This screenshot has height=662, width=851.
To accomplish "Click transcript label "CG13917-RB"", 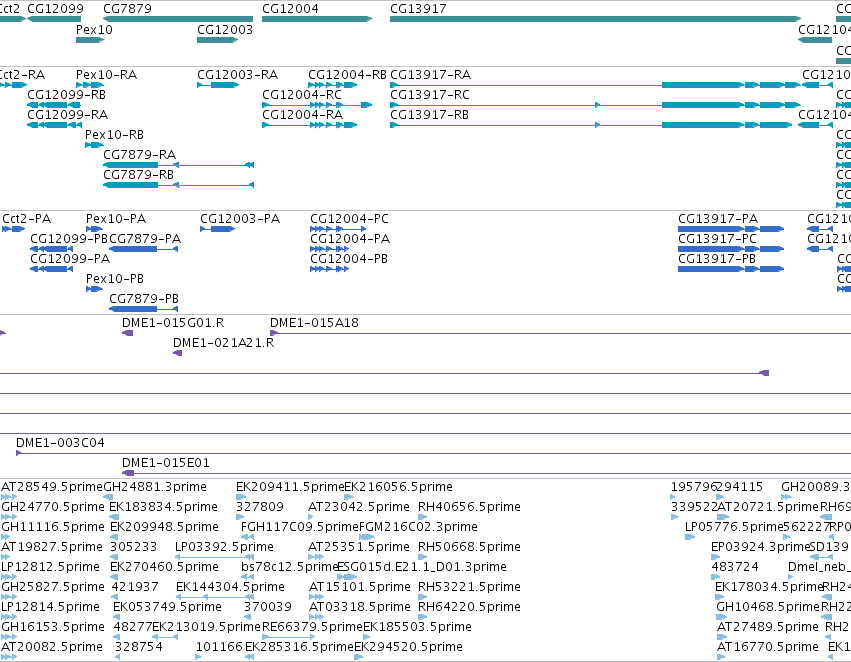I will click(x=430, y=114).
